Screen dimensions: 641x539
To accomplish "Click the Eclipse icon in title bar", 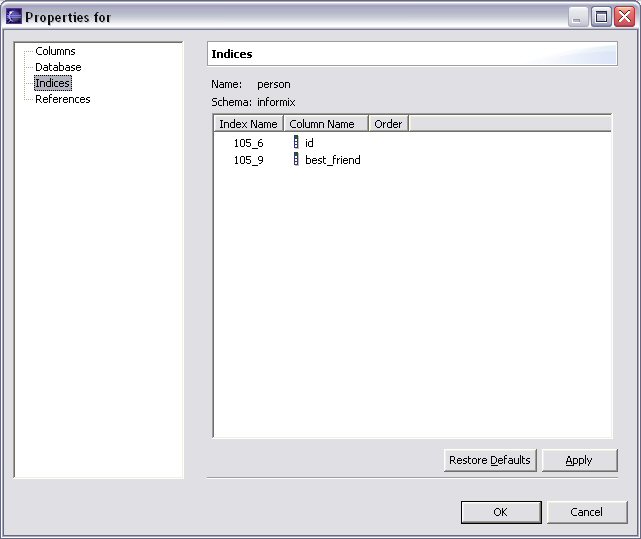I will 14,17.
